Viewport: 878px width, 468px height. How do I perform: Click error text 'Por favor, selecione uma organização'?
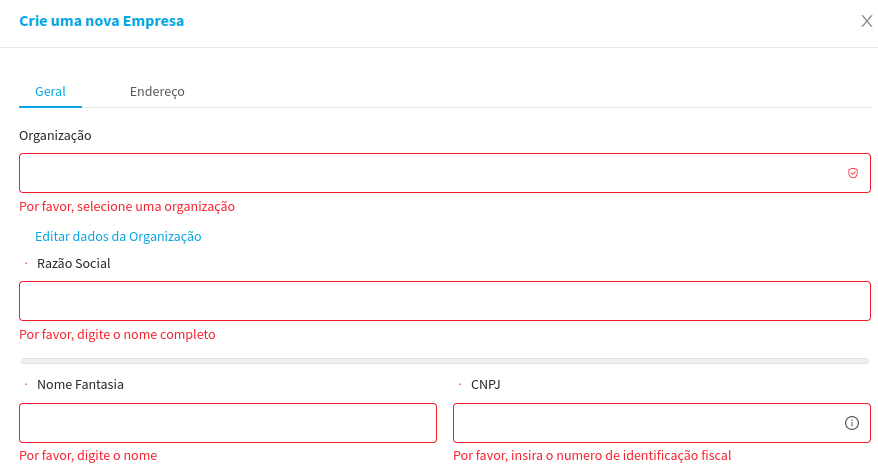point(127,206)
